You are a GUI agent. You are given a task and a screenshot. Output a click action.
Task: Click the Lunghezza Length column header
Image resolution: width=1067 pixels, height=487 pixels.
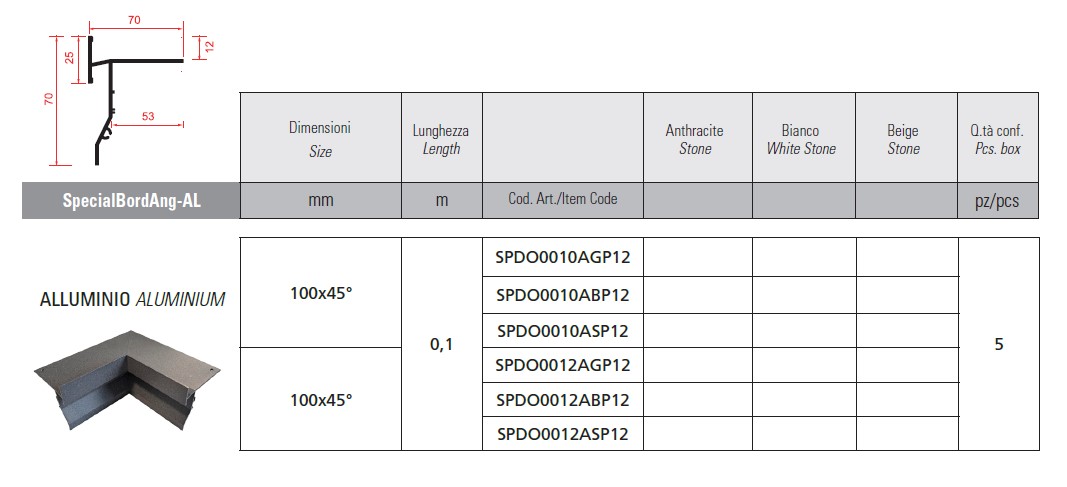click(x=441, y=139)
